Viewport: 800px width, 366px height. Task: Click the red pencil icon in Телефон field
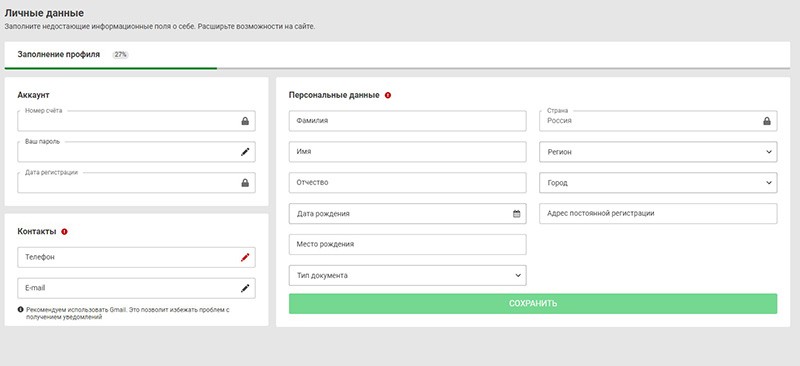pos(245,257)
